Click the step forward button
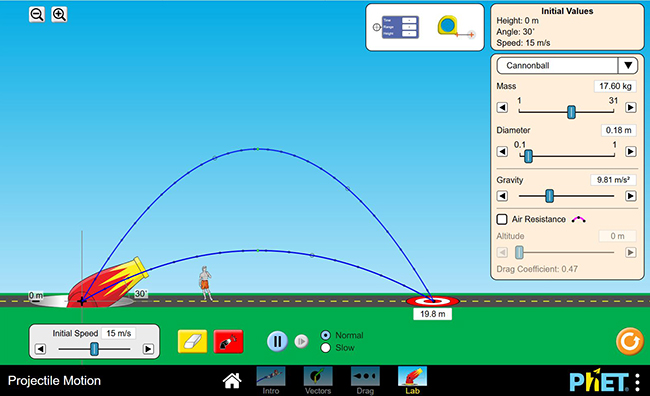This screenshot has width=650, height=396. (301, 341)
